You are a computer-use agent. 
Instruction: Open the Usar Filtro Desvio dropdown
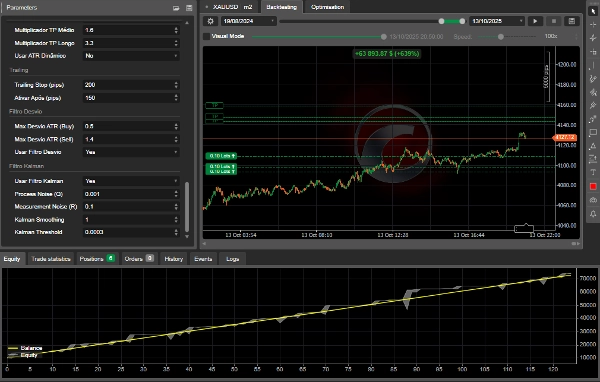(131, 152)
